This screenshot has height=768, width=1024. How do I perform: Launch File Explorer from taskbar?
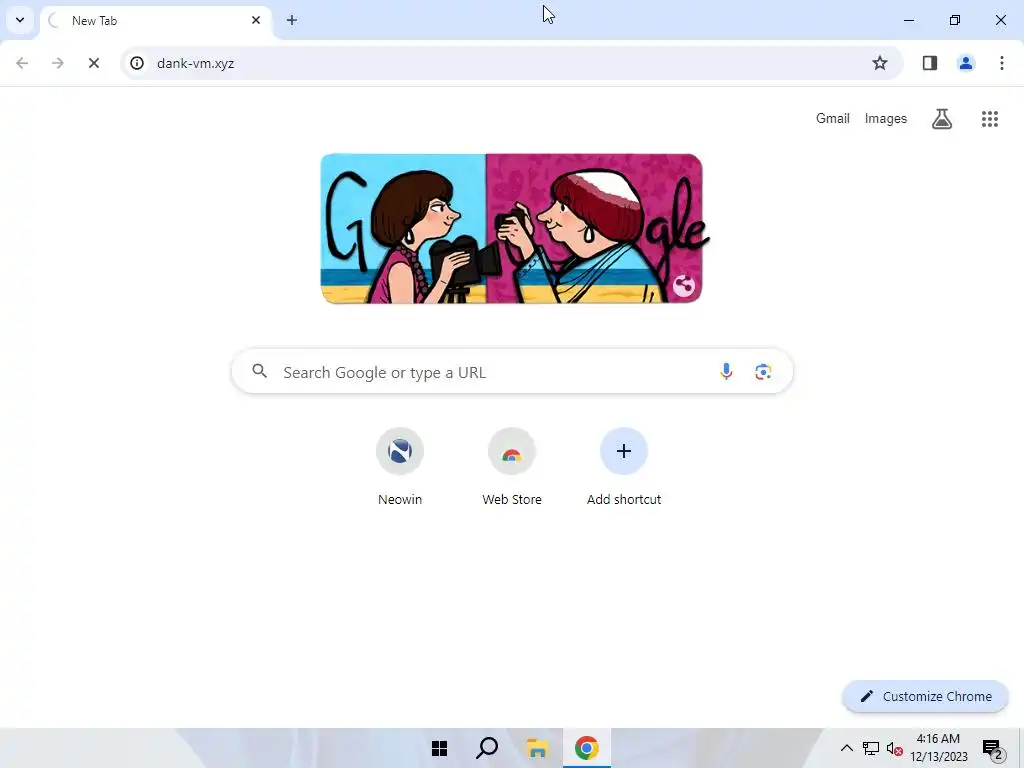point(537,748)
